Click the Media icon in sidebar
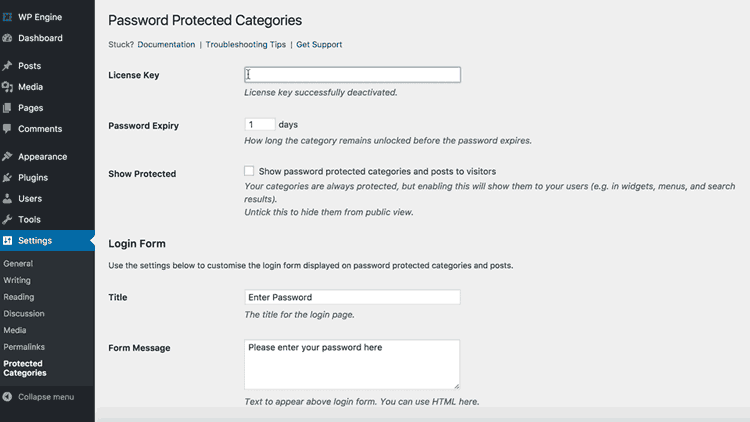 click(x=7, y=87)
